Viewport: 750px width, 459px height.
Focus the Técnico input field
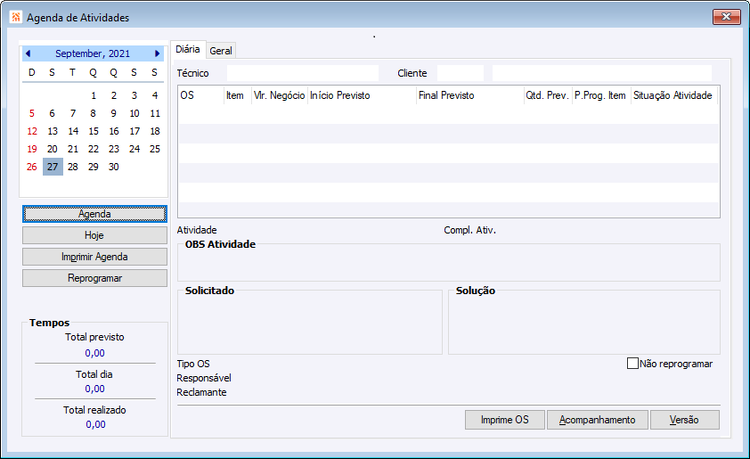click(302, 73)
